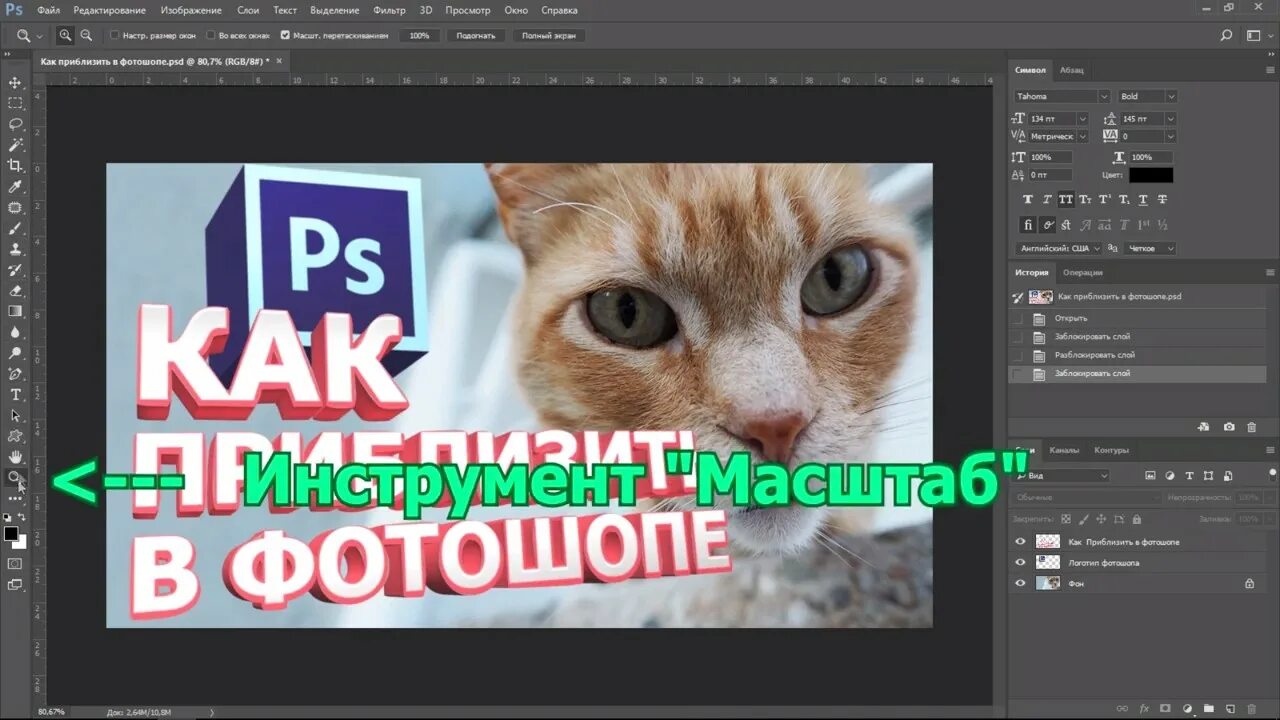Open layer filter 'Вид' dropdown
Viewport: 1280px width, 720px height.
[x=1062, y=475]
